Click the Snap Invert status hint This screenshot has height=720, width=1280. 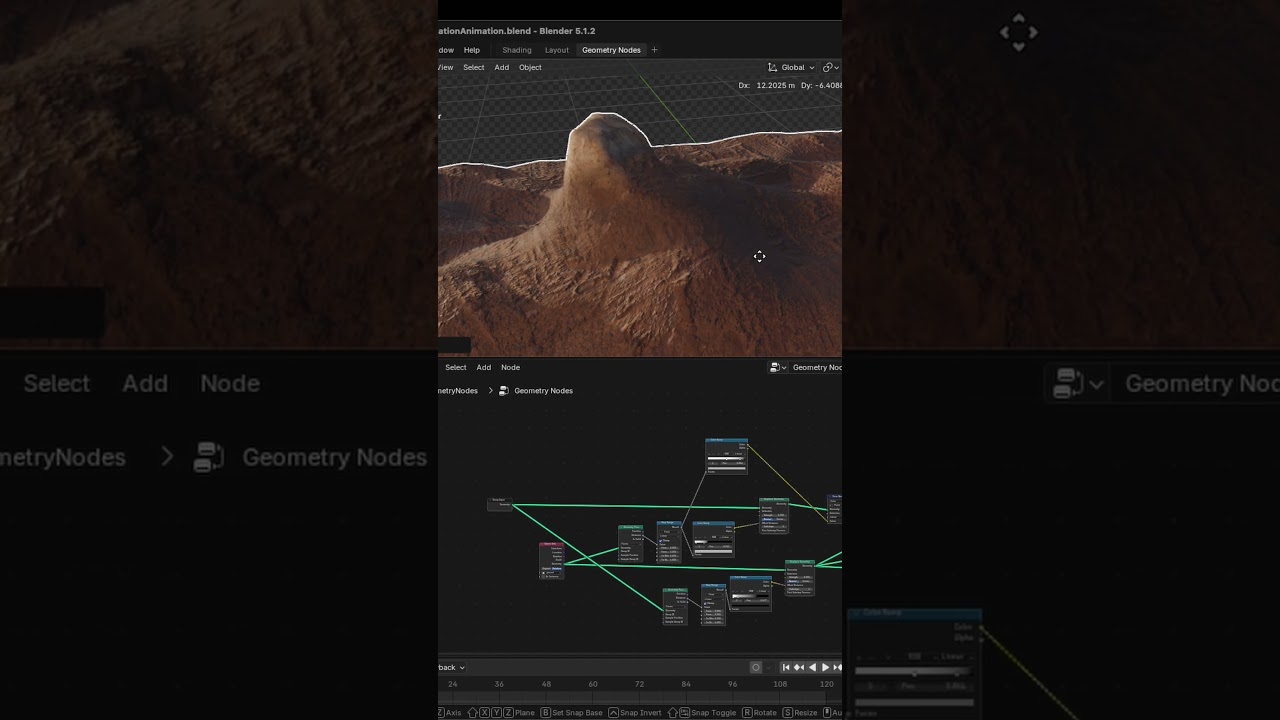[x=635, y=713]
